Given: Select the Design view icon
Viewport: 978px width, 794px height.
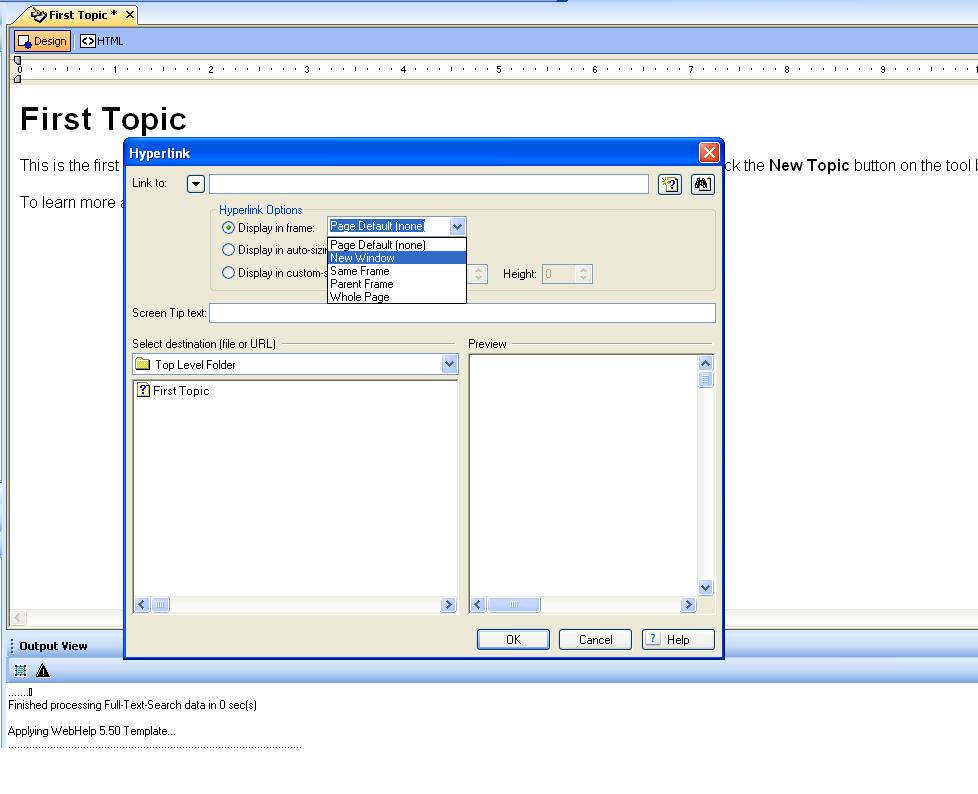Looking at the screenshot, I should [x=25, y=41].
